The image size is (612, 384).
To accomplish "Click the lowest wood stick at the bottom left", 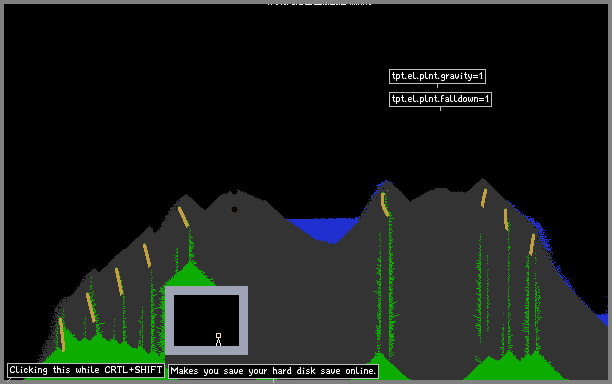I will pos(62,334).
